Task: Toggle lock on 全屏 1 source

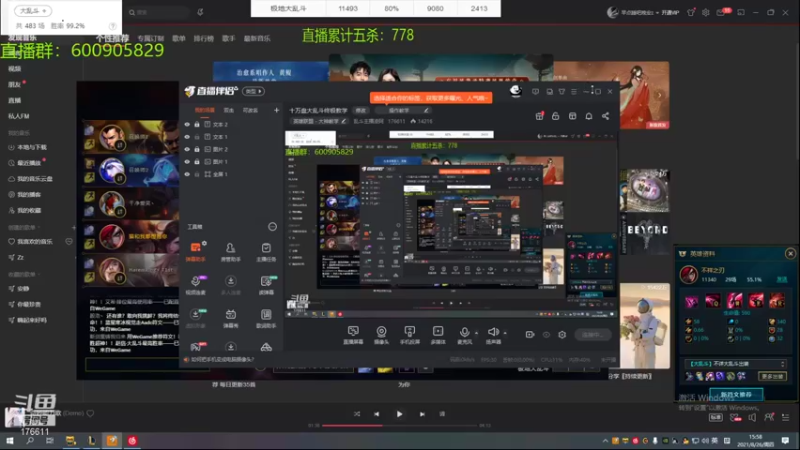Action: (197, 174)
